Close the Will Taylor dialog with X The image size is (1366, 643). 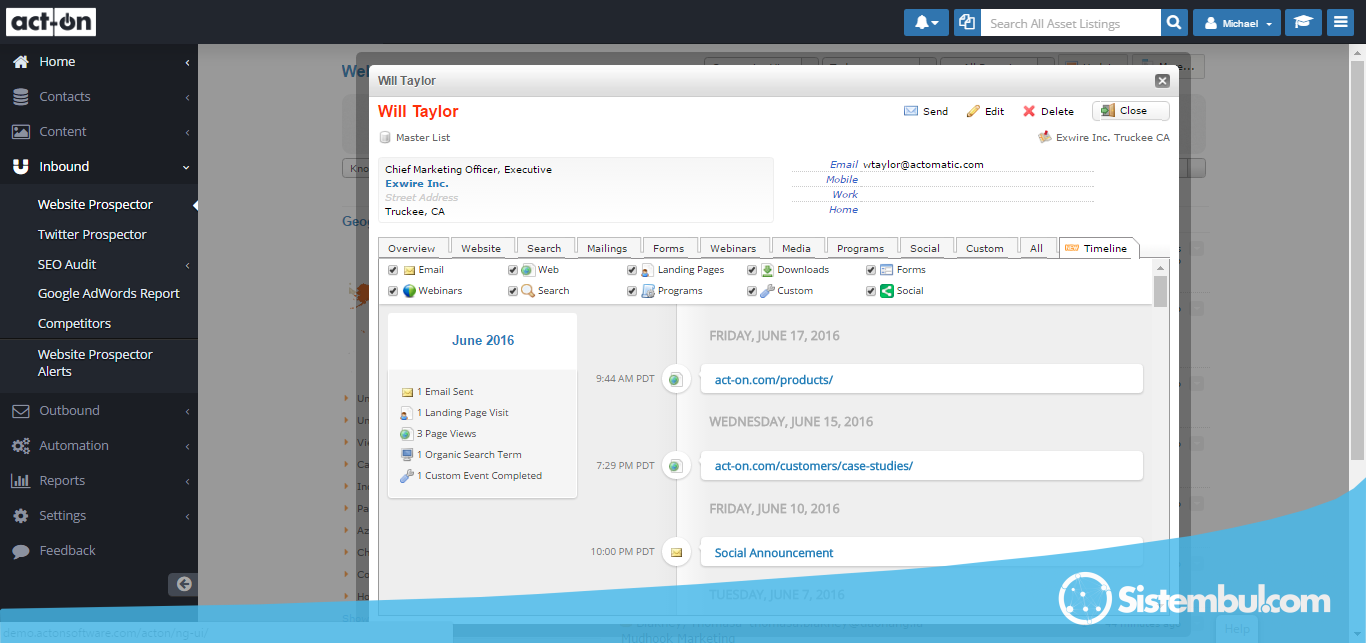[1162, 81]
